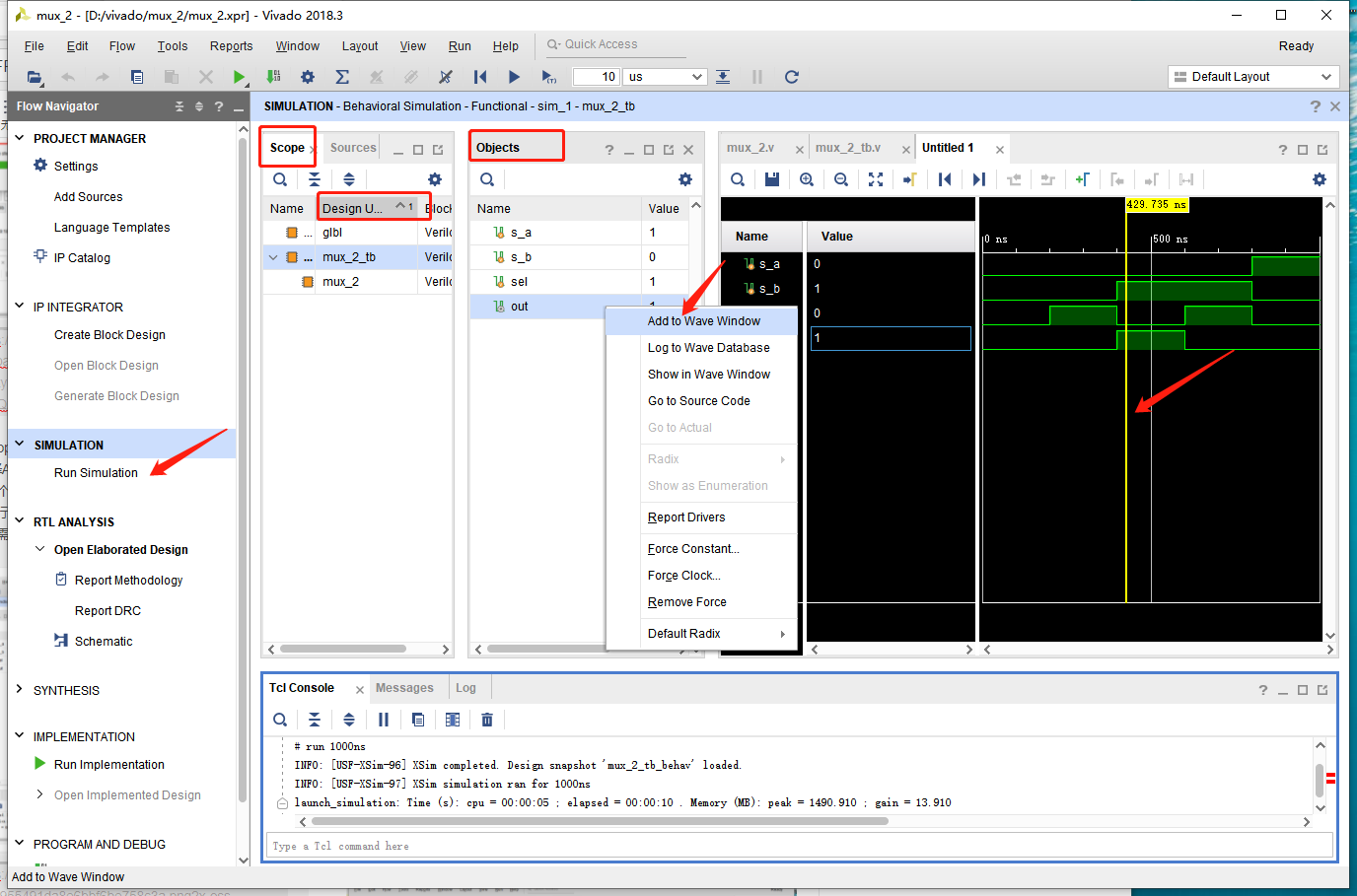Click the simulation time value field
The height and width of the screenshot is (896, 1357).
point(596,77)
